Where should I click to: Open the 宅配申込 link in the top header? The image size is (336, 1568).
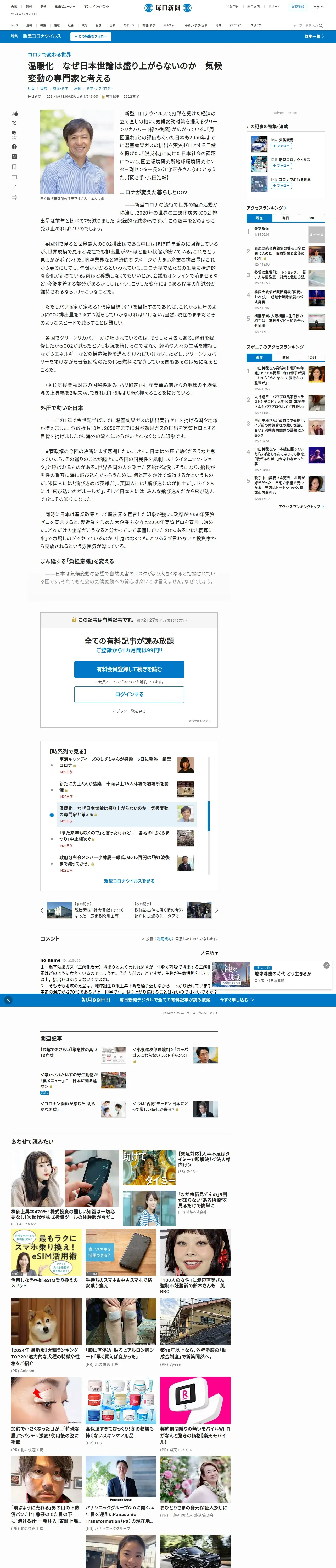232,7
